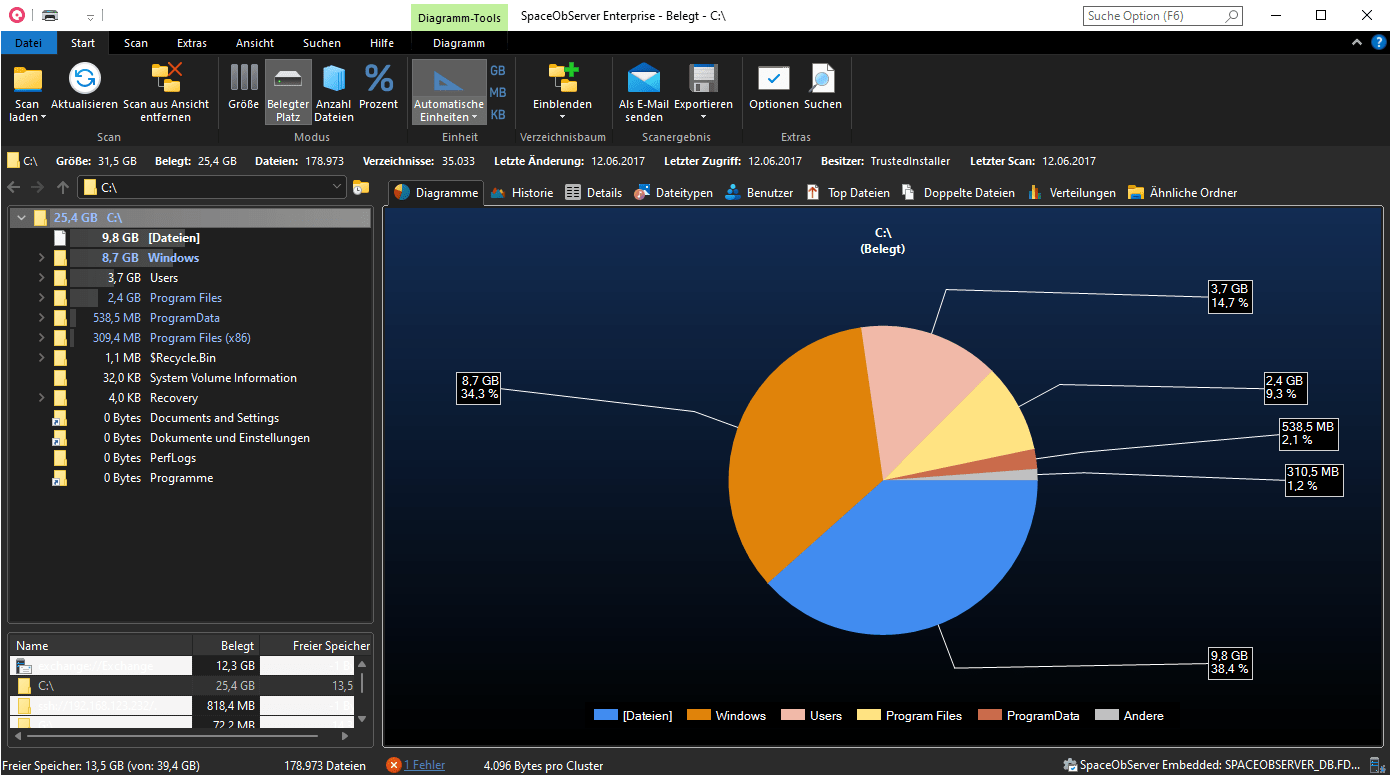This screenshot has width=1391, height=776.
Task: Click the yellow Program Files legend swatch
Action: (869, 715)
